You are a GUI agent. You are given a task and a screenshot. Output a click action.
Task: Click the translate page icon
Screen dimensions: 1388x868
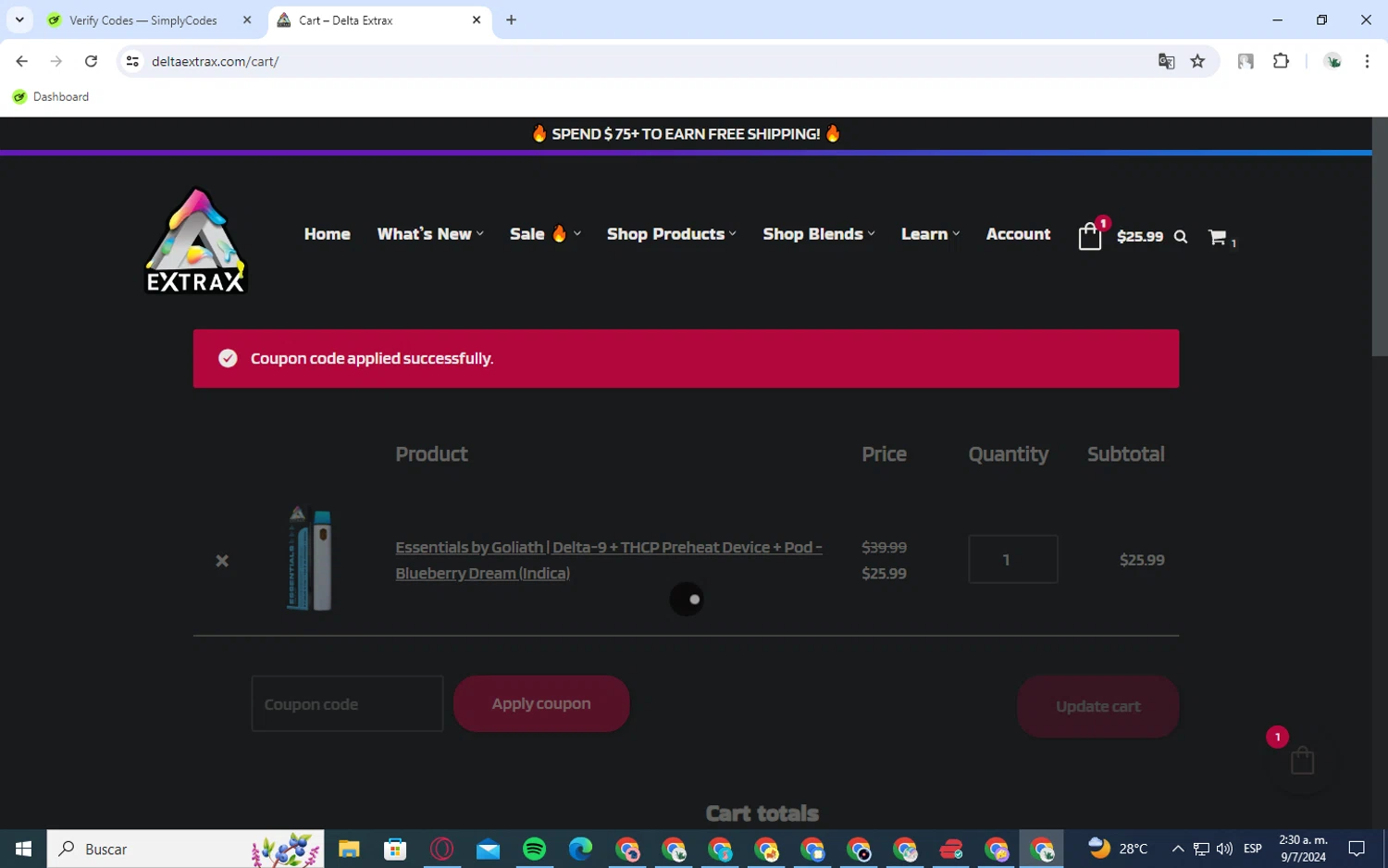click(1166, 61)
